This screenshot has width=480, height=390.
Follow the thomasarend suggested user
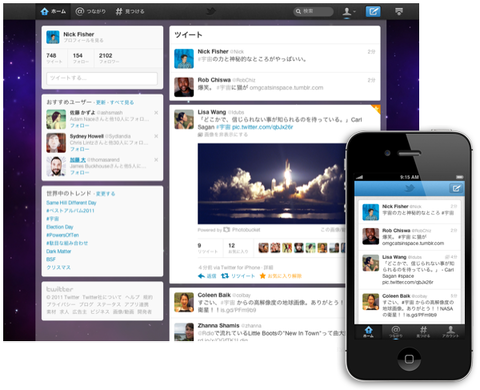click(79, 172)
